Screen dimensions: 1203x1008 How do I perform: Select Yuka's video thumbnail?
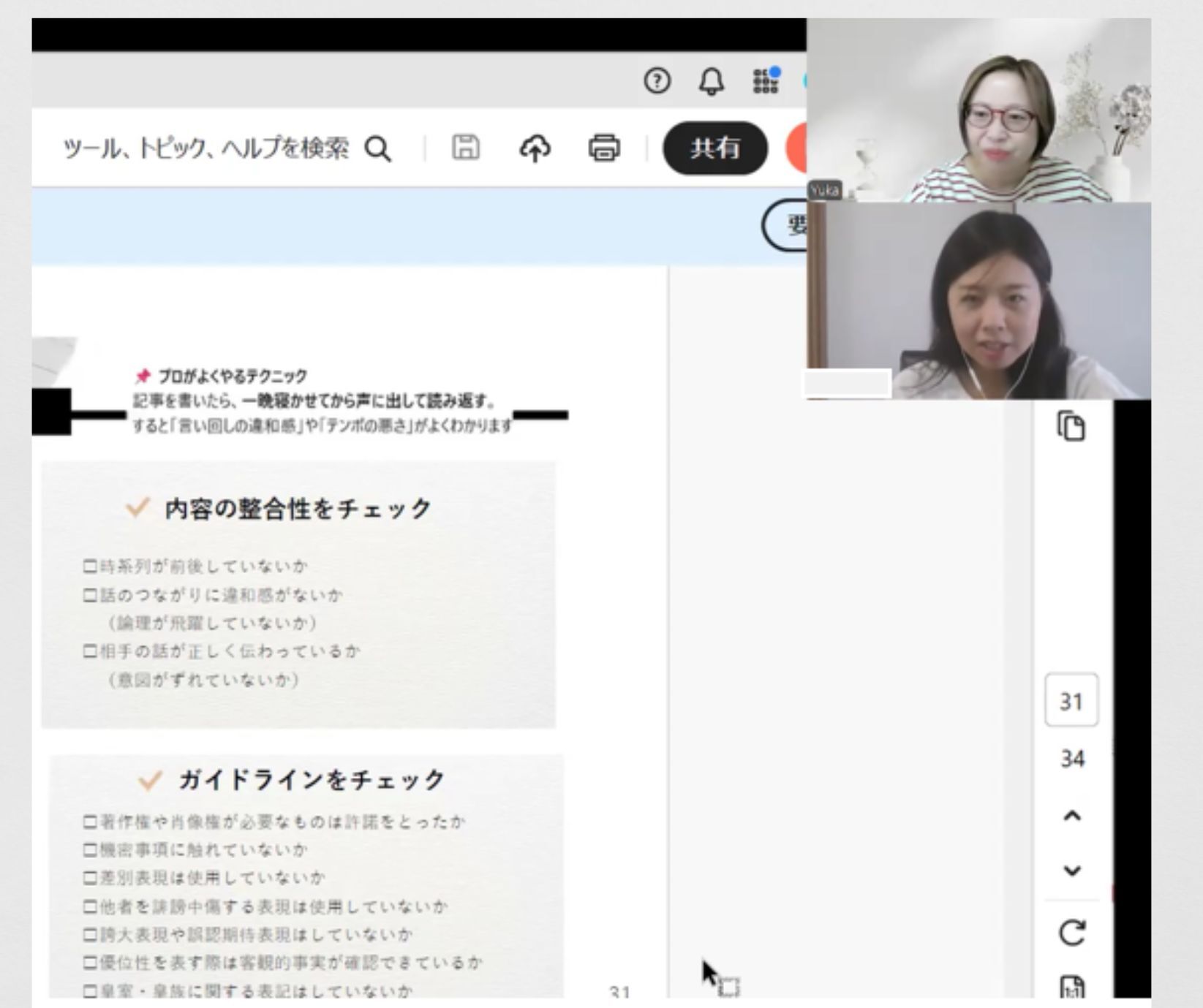tap(978, 111)
